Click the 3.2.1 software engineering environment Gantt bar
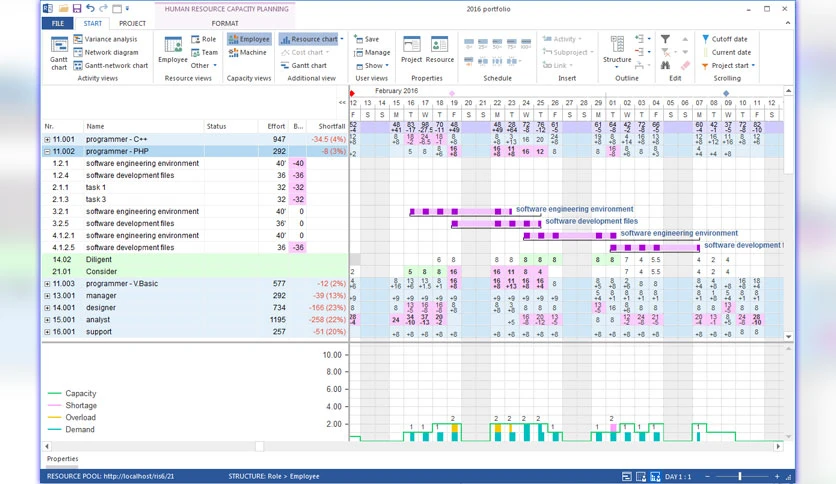 (461, 212)
